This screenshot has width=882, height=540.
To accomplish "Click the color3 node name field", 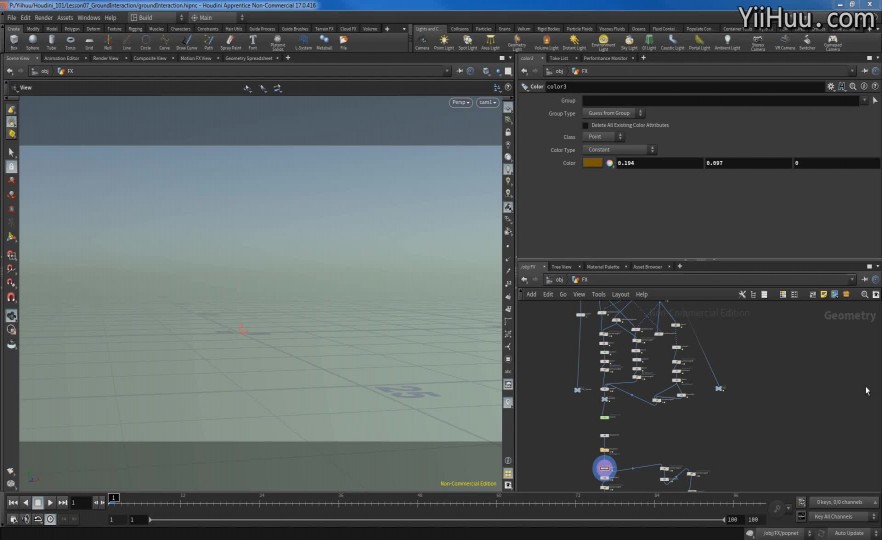I will pos(684,87).
